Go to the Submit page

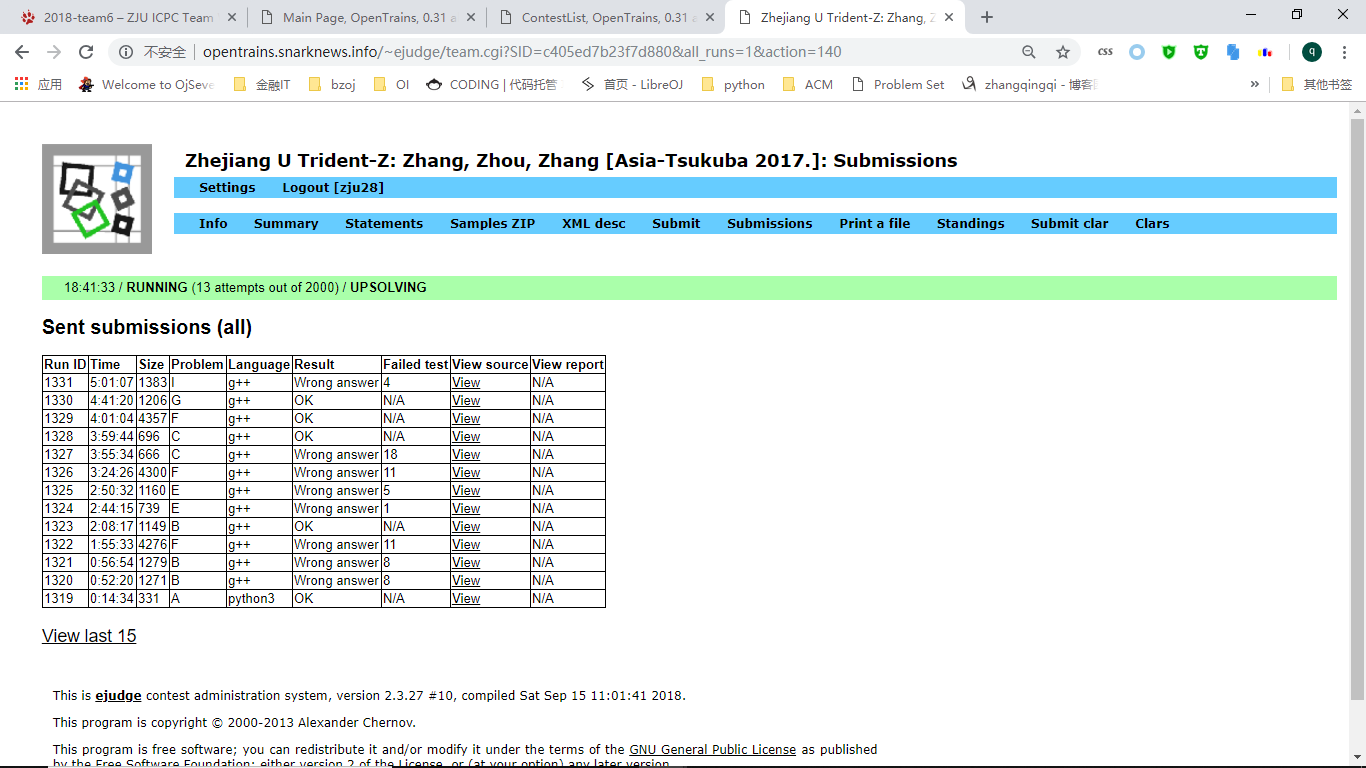676,223
